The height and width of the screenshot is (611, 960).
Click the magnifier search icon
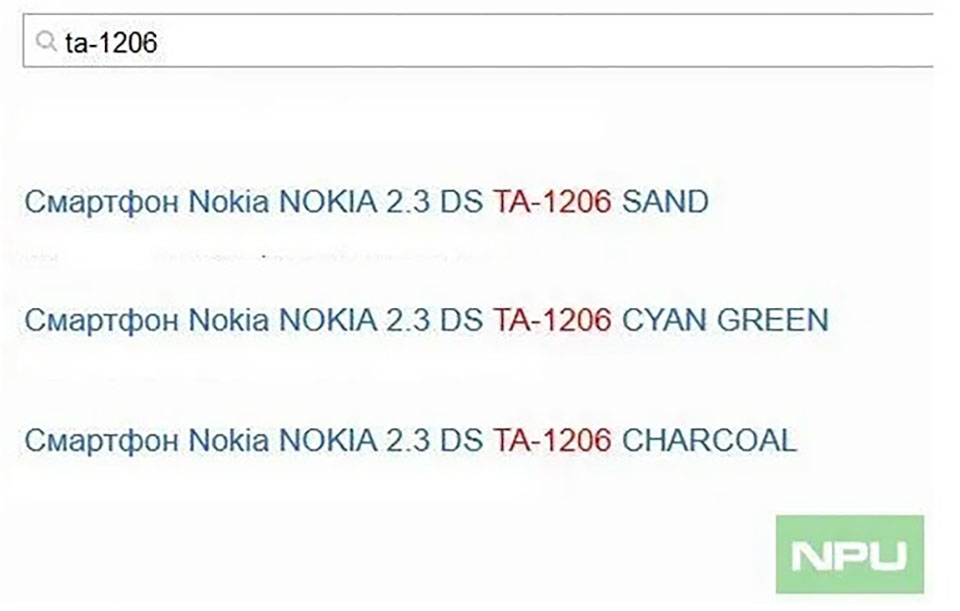click(x=46, y=42)
